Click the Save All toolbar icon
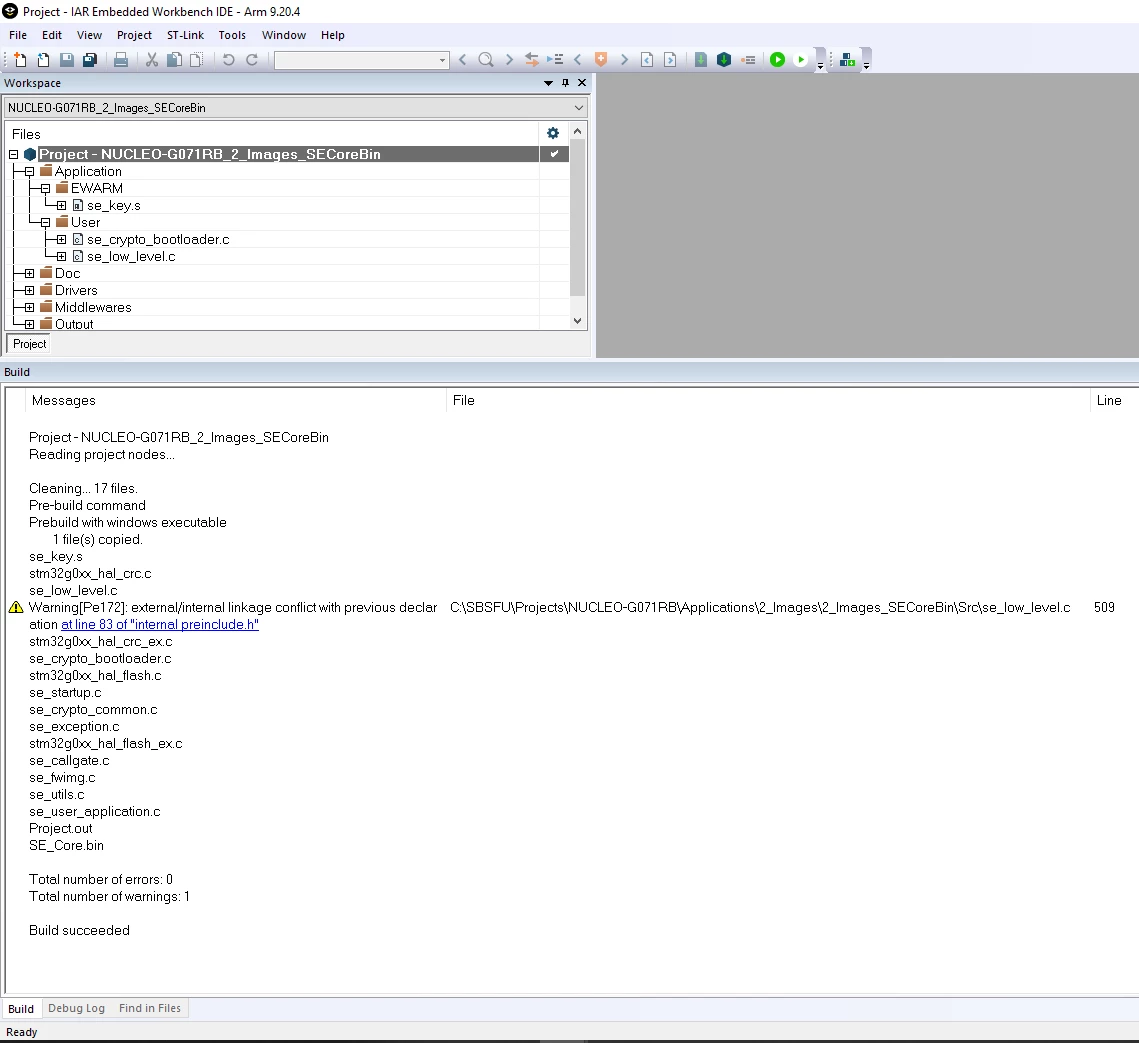 tap(90, 60)
